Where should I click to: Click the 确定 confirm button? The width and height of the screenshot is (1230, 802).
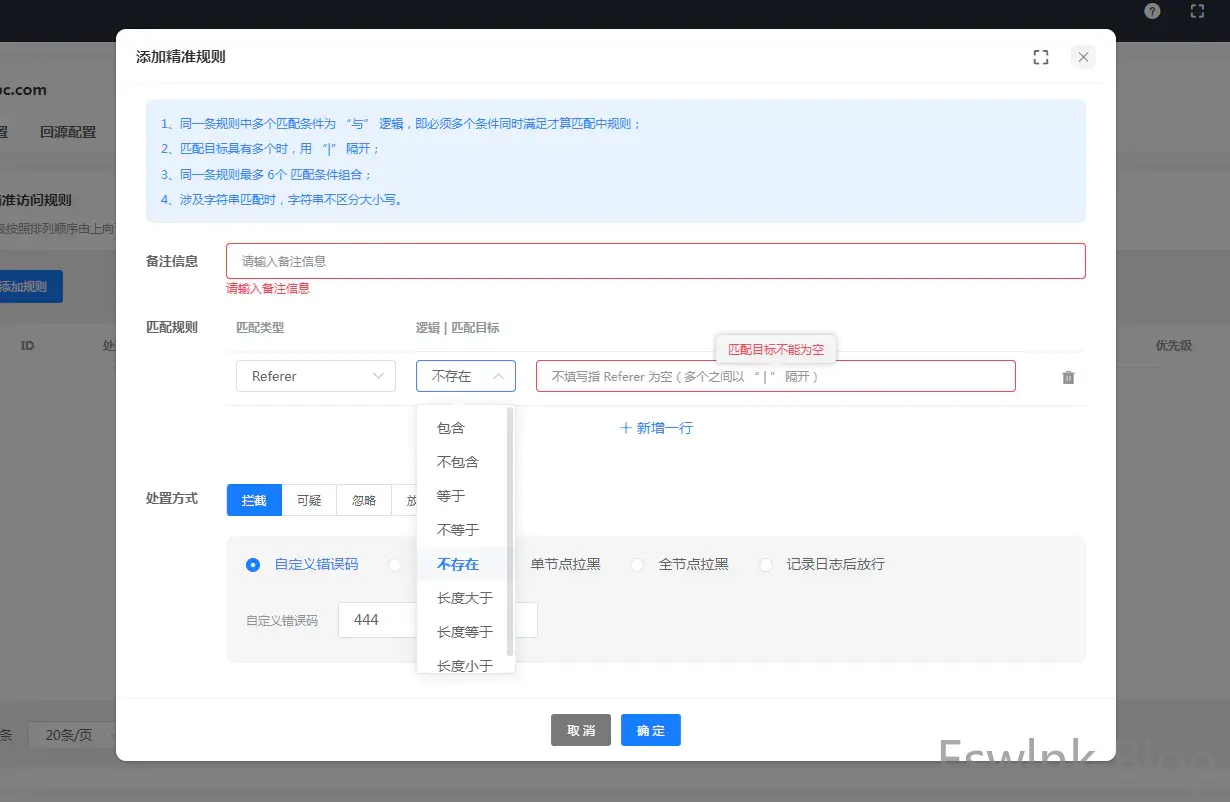[650, 731]
